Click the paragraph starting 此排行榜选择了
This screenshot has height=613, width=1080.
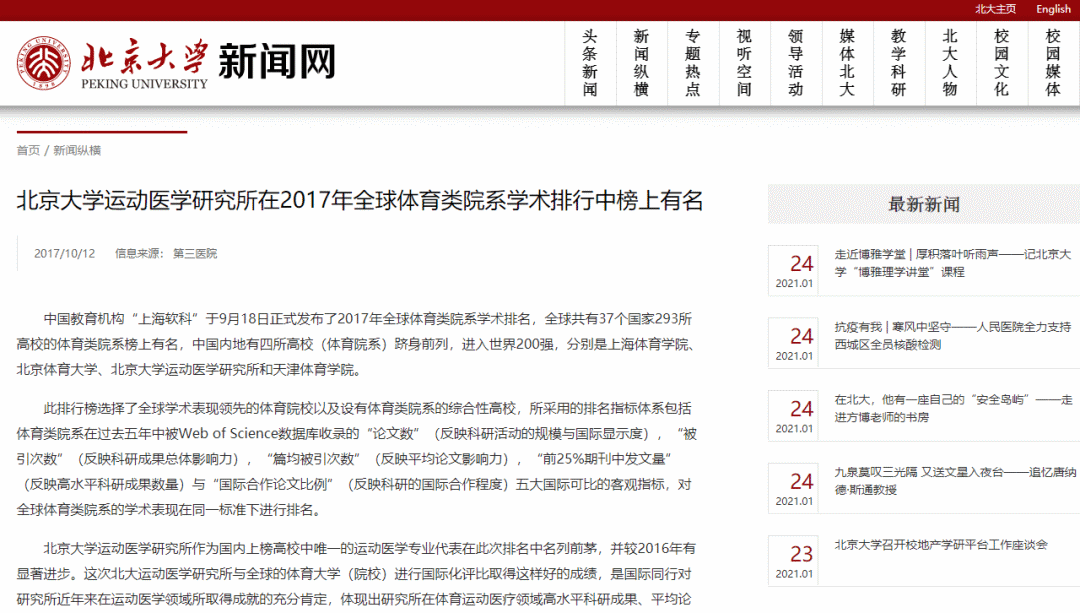coord(357,459)
